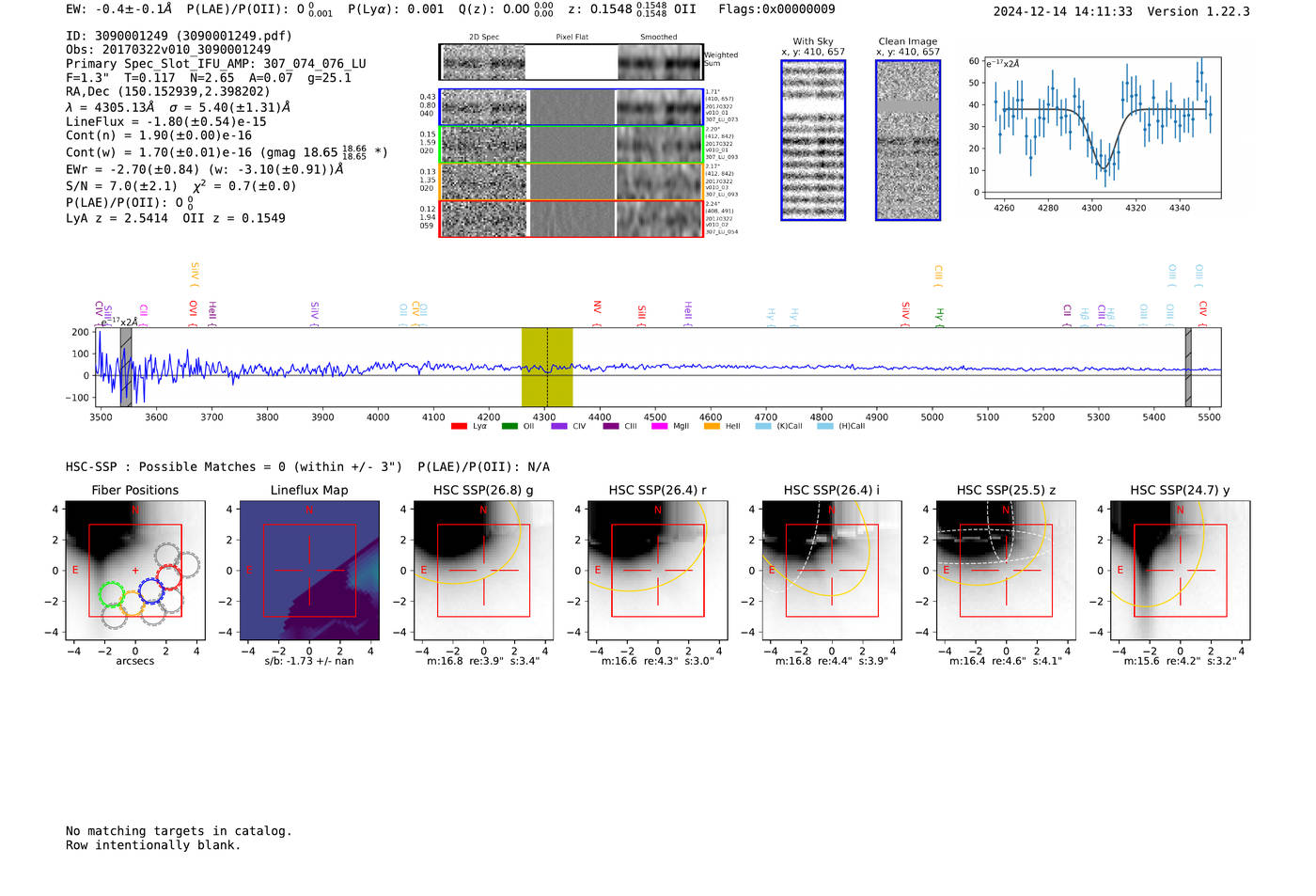Click the RA,Dec coordinates line
1316x896 pixels.
[x=168, y=91]
